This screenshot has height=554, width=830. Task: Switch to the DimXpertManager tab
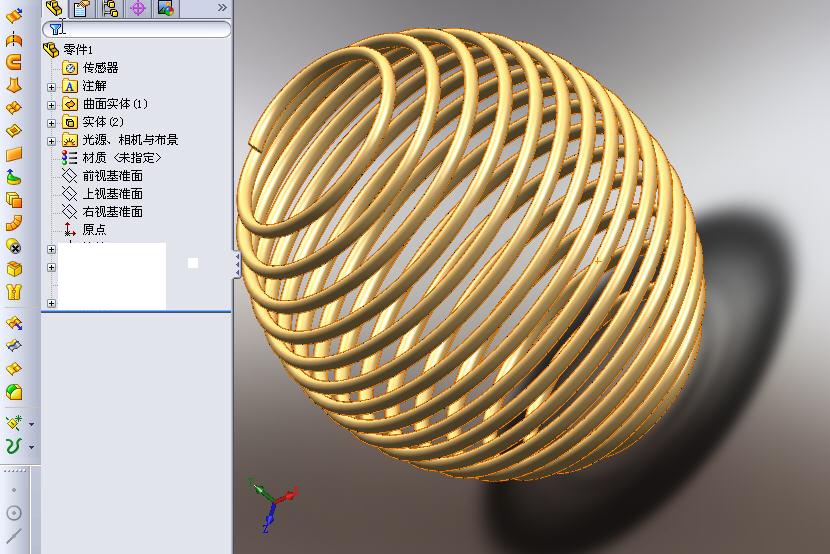[138, 8]
